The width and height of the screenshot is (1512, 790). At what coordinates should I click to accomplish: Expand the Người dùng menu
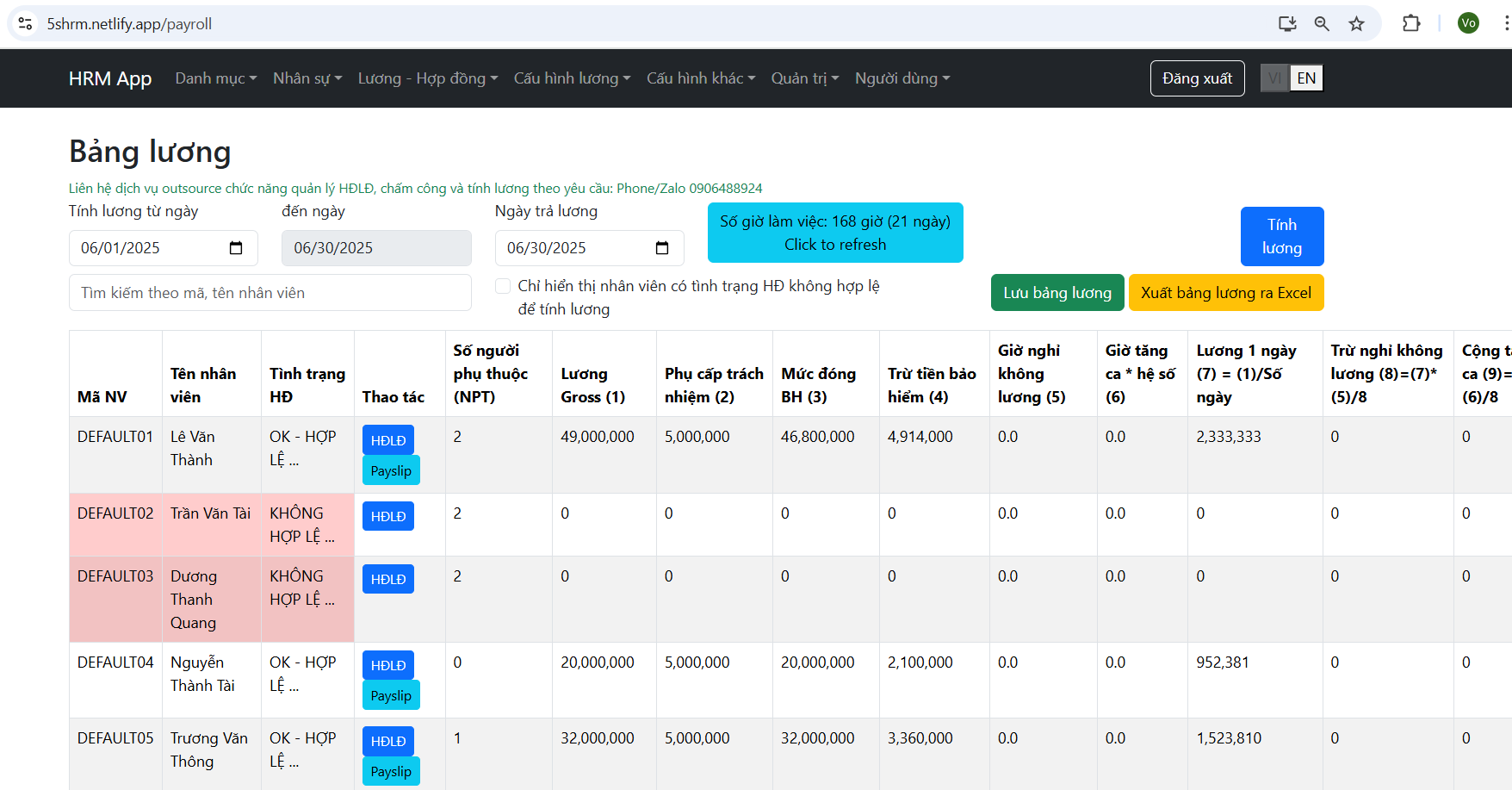pyautogui.click(x=902, y=78)
